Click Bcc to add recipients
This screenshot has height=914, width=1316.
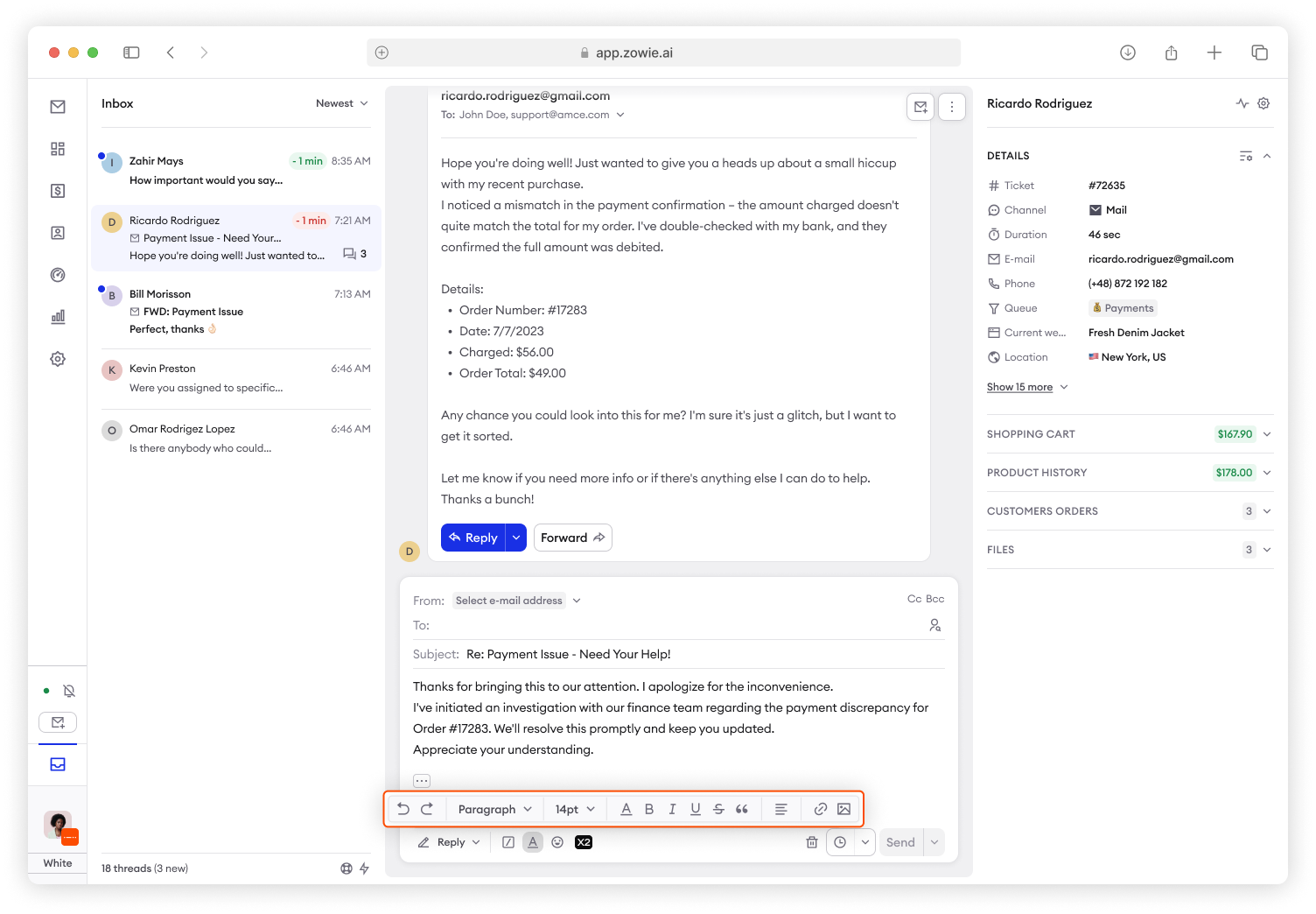pyautogui.click(x=935, y=599)
